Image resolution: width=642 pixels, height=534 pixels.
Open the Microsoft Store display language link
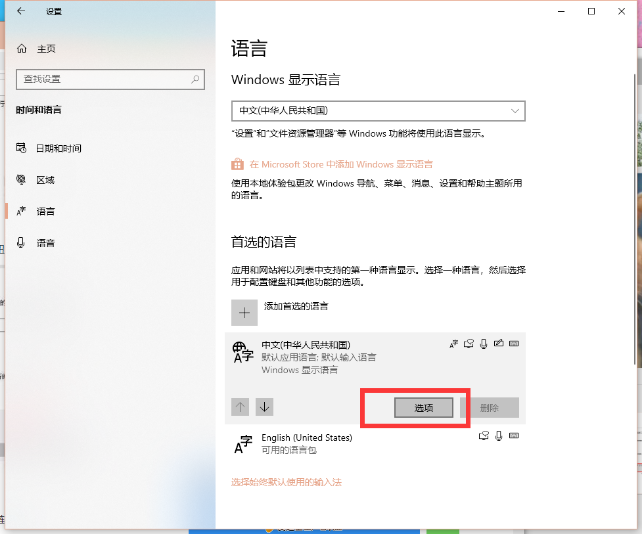pos(341,164)
